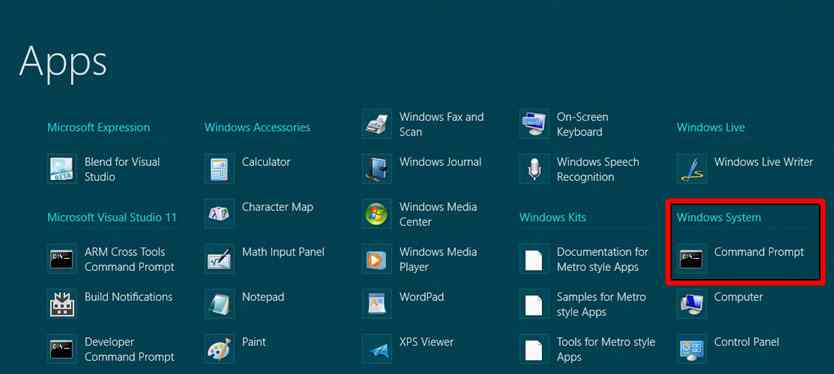Open the Windows Journal icon
This screenshot has width=834, height=374.
click(x=377, y=169)
